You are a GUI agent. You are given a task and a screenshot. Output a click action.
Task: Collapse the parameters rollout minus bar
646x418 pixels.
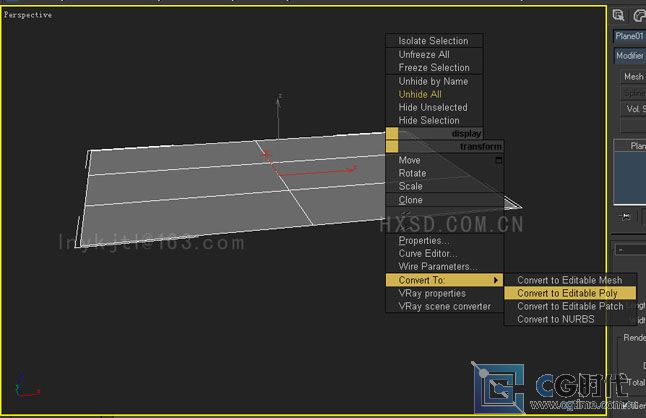[x=630, y=250]
